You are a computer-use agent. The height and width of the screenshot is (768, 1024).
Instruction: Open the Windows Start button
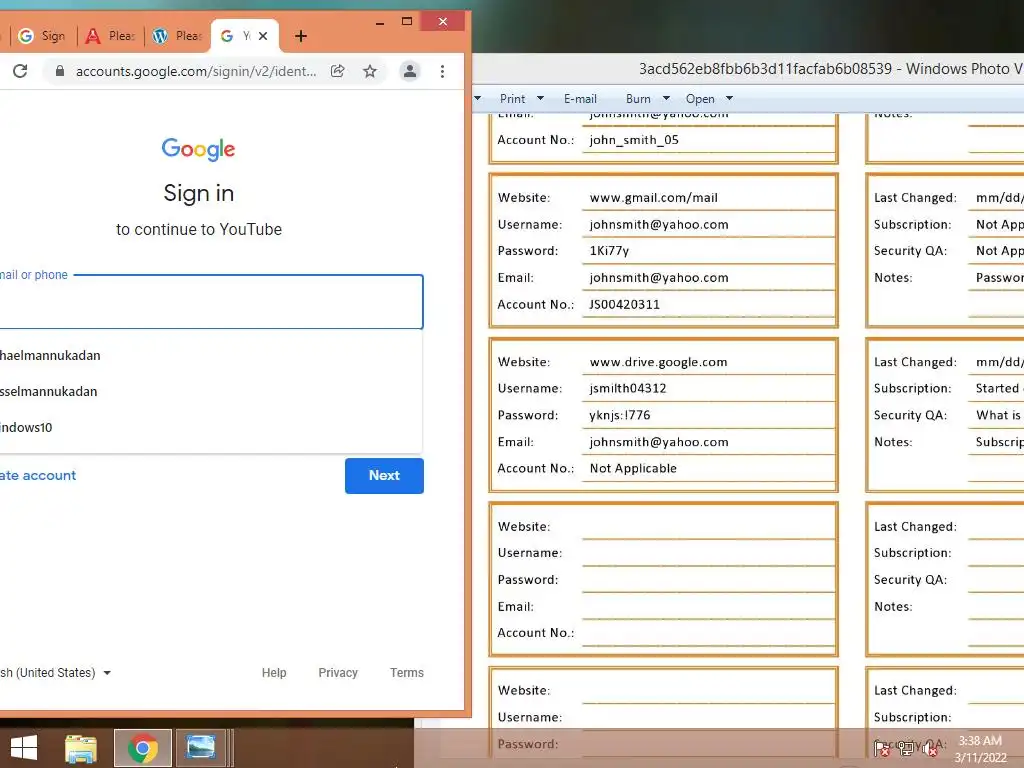pos(24,748)
